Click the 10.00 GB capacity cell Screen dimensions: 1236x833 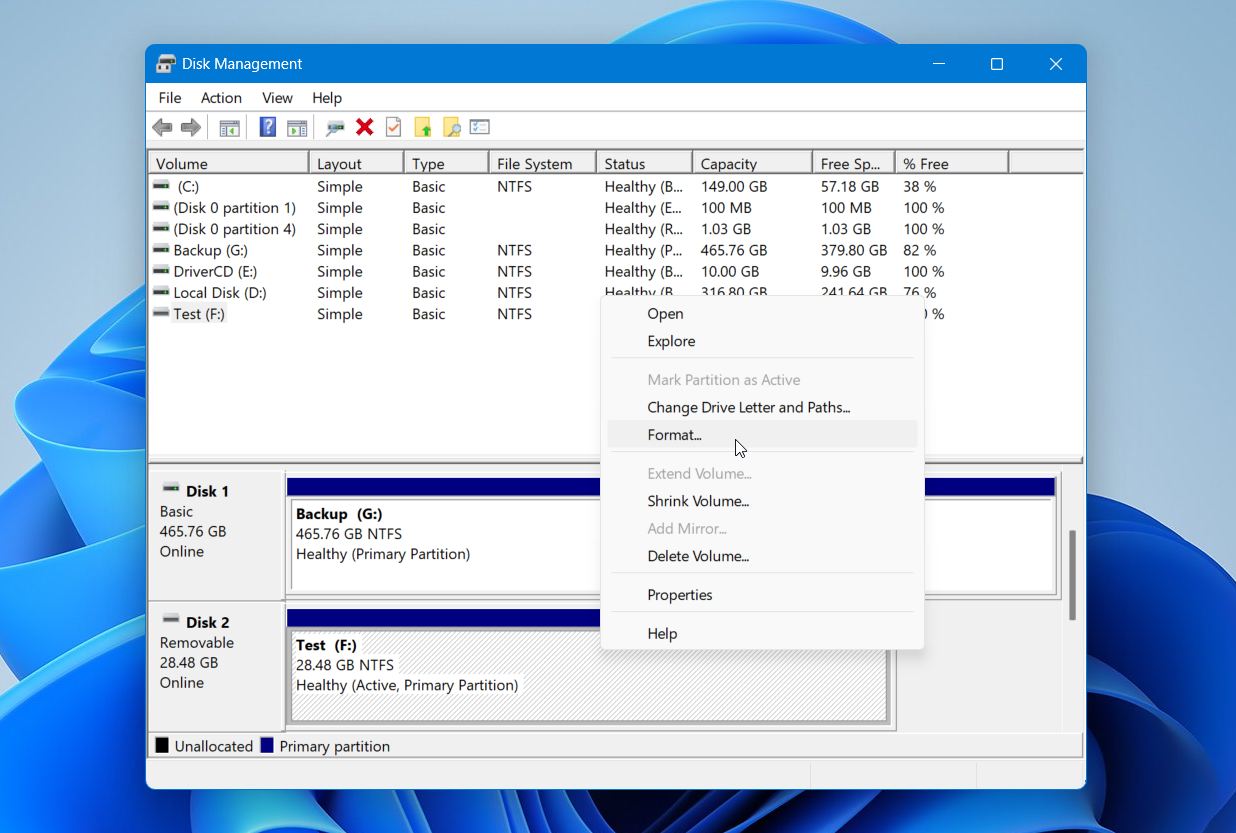729,271
